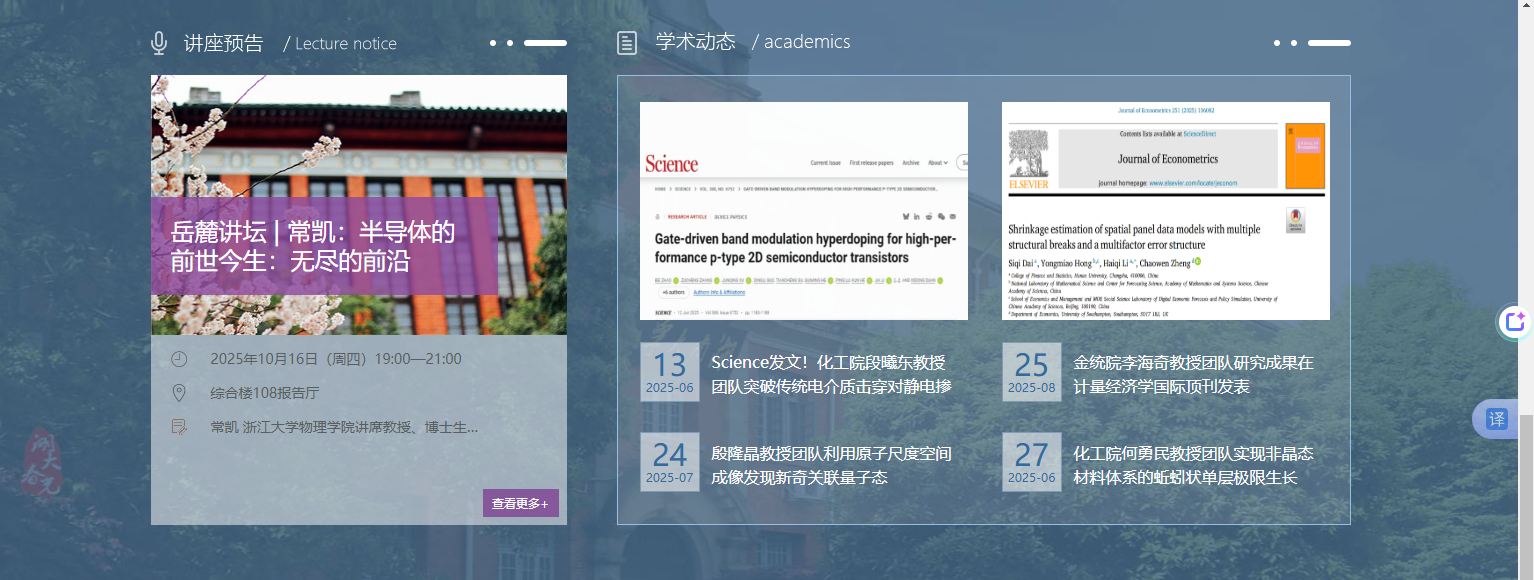Click the 译 translate floating button
Image resolution: width=1534 pixels, height=580 pixels.
click(x=1496, y=419)
